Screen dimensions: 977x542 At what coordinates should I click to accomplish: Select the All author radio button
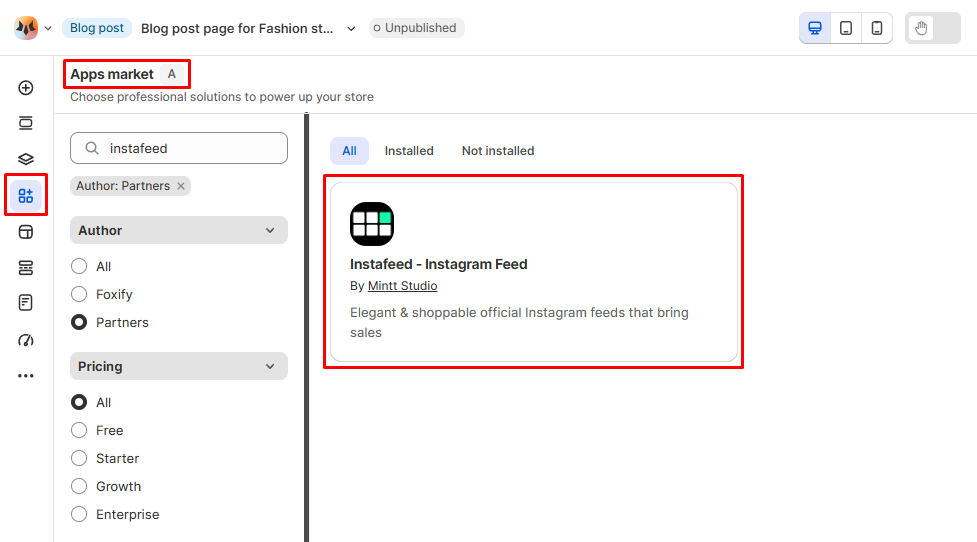[x=79, y=266]
